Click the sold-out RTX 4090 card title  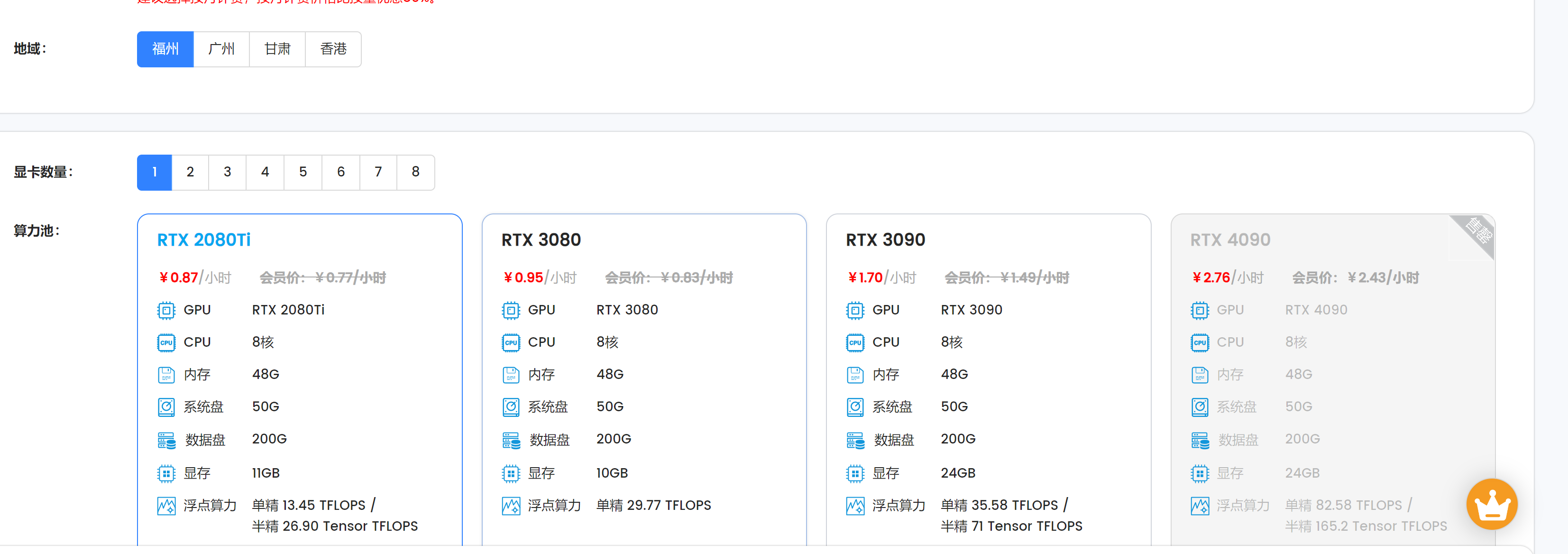point(1230,240)
